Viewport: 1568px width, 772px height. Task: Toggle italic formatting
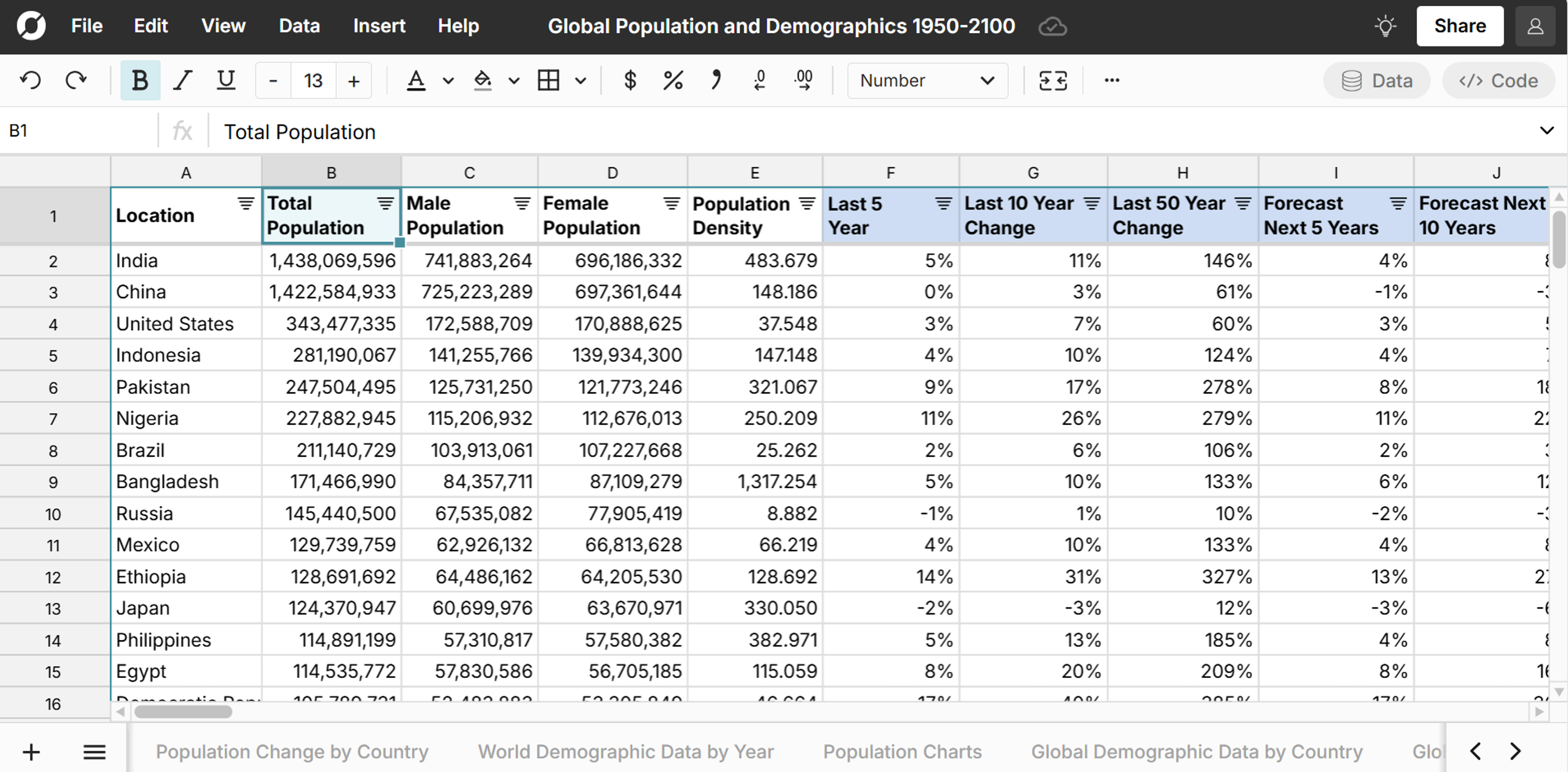(x=182, y=80)
